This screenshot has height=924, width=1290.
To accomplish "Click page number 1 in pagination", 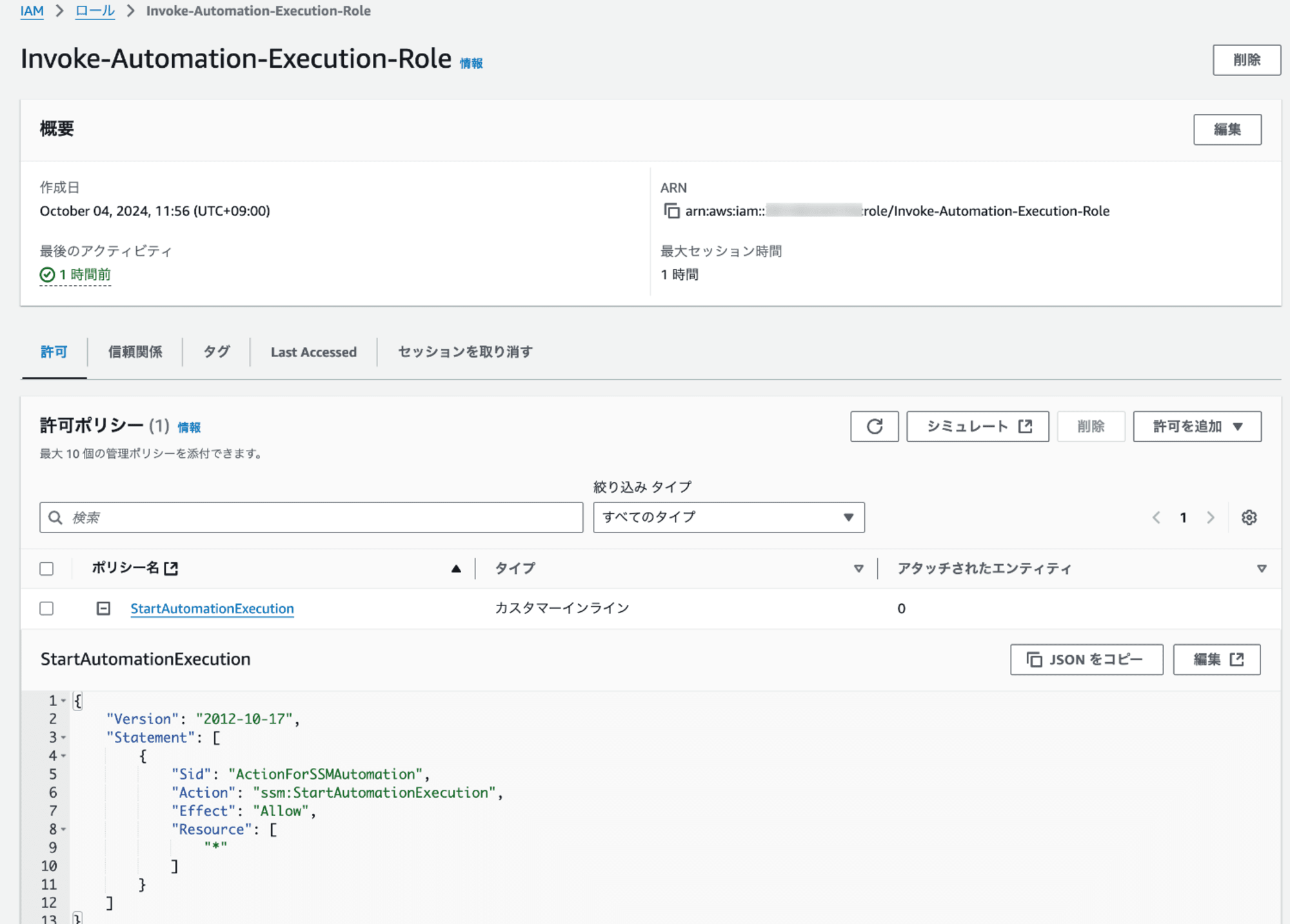I will click(1184, 517).
